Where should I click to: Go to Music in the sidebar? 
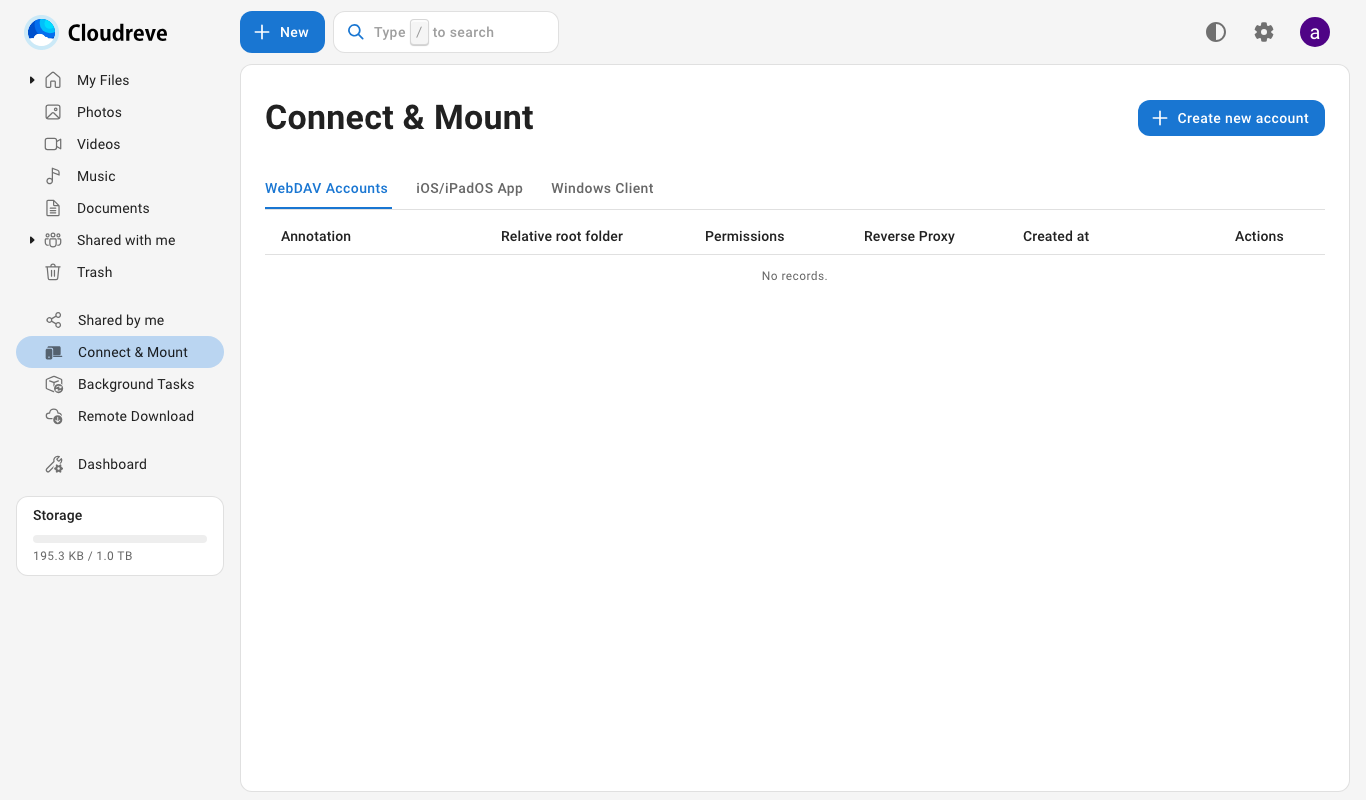96,176
